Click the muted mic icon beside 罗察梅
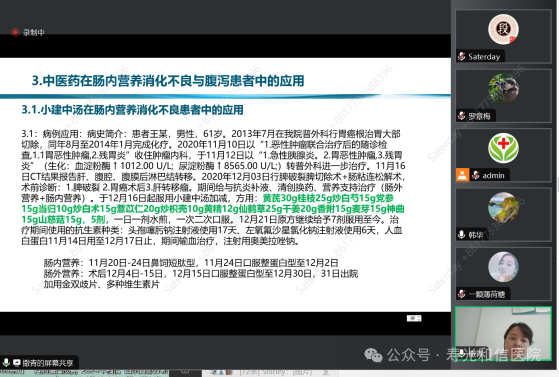This screenshot has height=377, width=559. point(462,116)
